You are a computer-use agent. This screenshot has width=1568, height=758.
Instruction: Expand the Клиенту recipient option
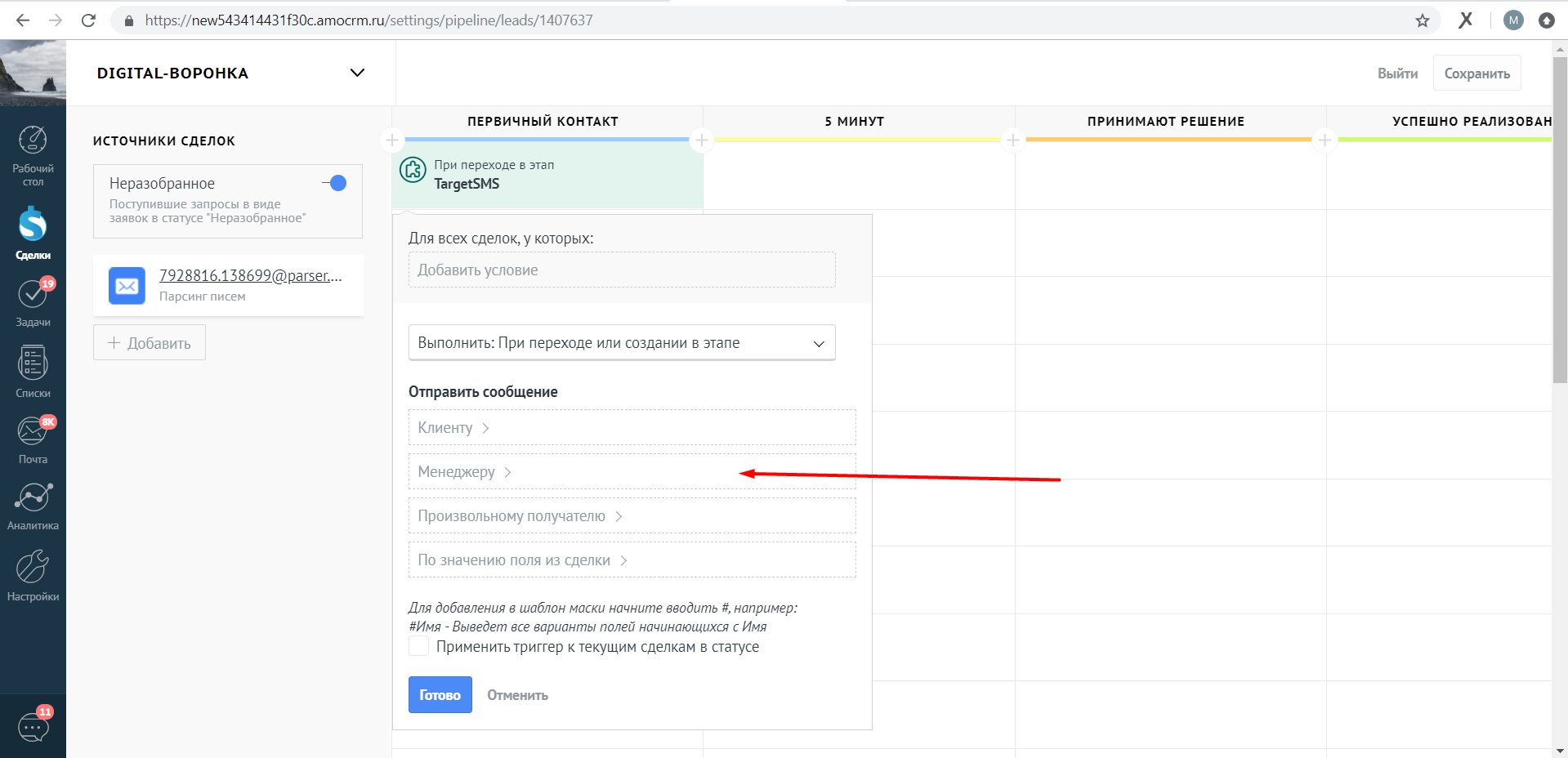pos(632,427)
